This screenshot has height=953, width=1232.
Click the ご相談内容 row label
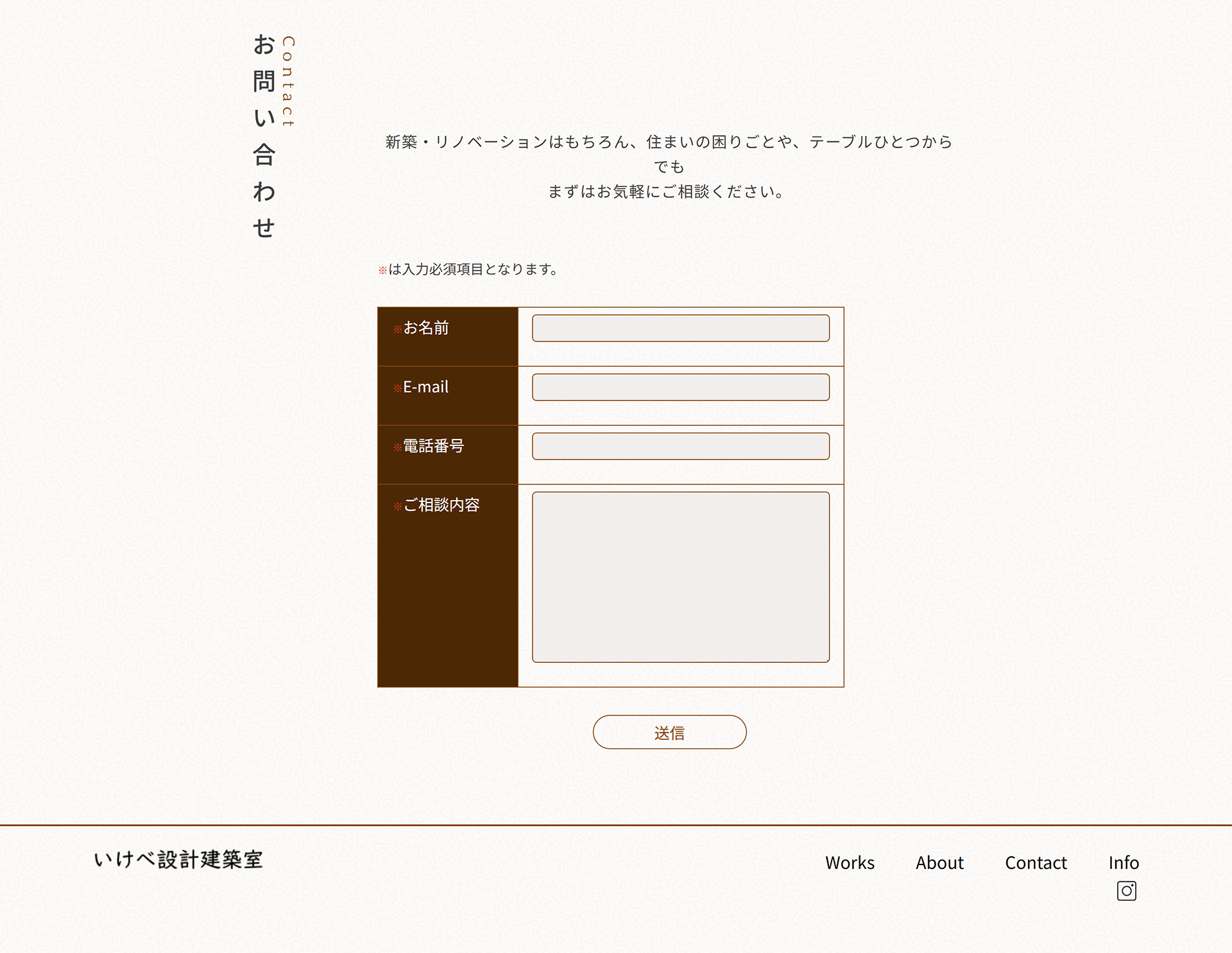(438, 506)
